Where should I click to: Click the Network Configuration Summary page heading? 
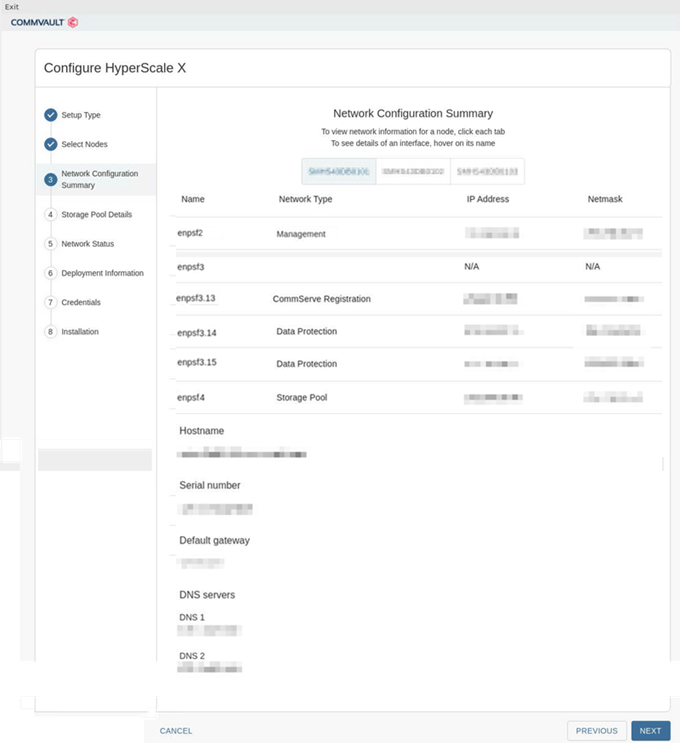click(413, 113)
